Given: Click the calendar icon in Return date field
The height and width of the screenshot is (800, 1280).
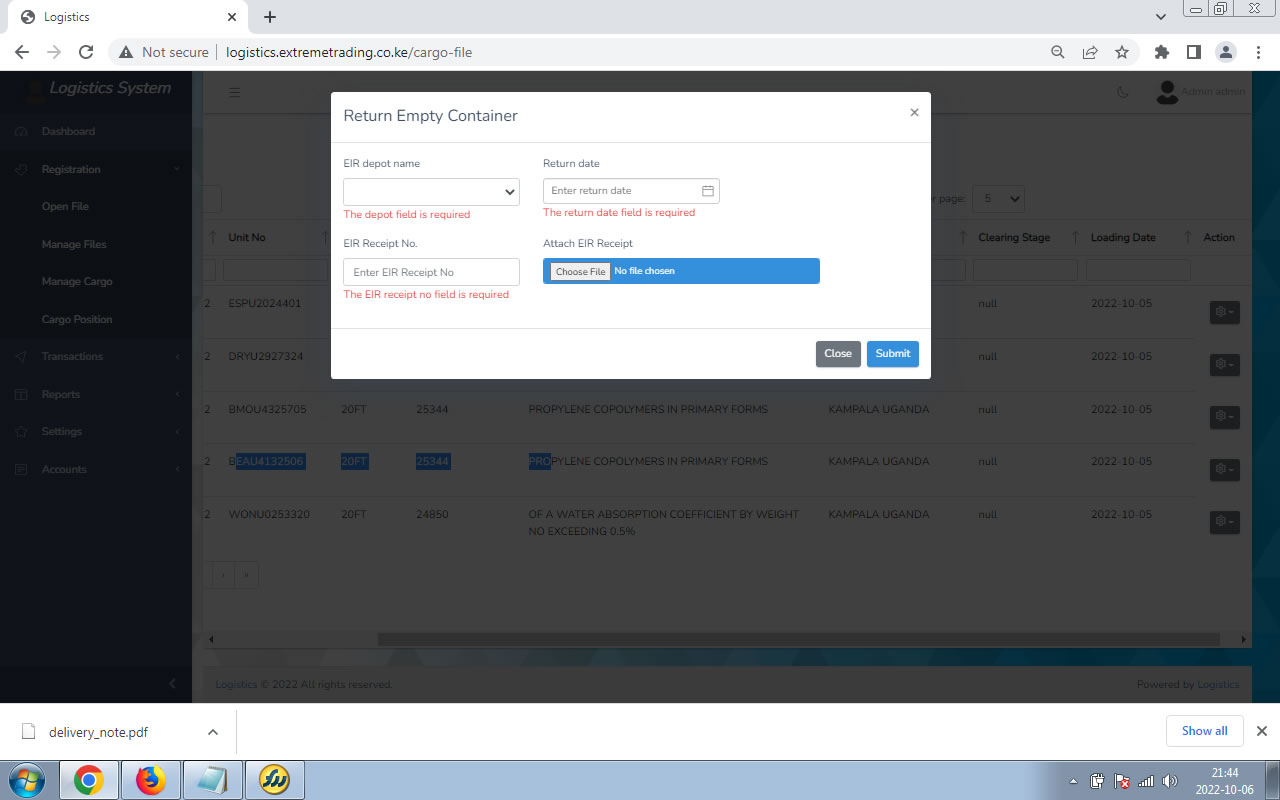Looking at the screenshot, I should [x=707, y=191].
